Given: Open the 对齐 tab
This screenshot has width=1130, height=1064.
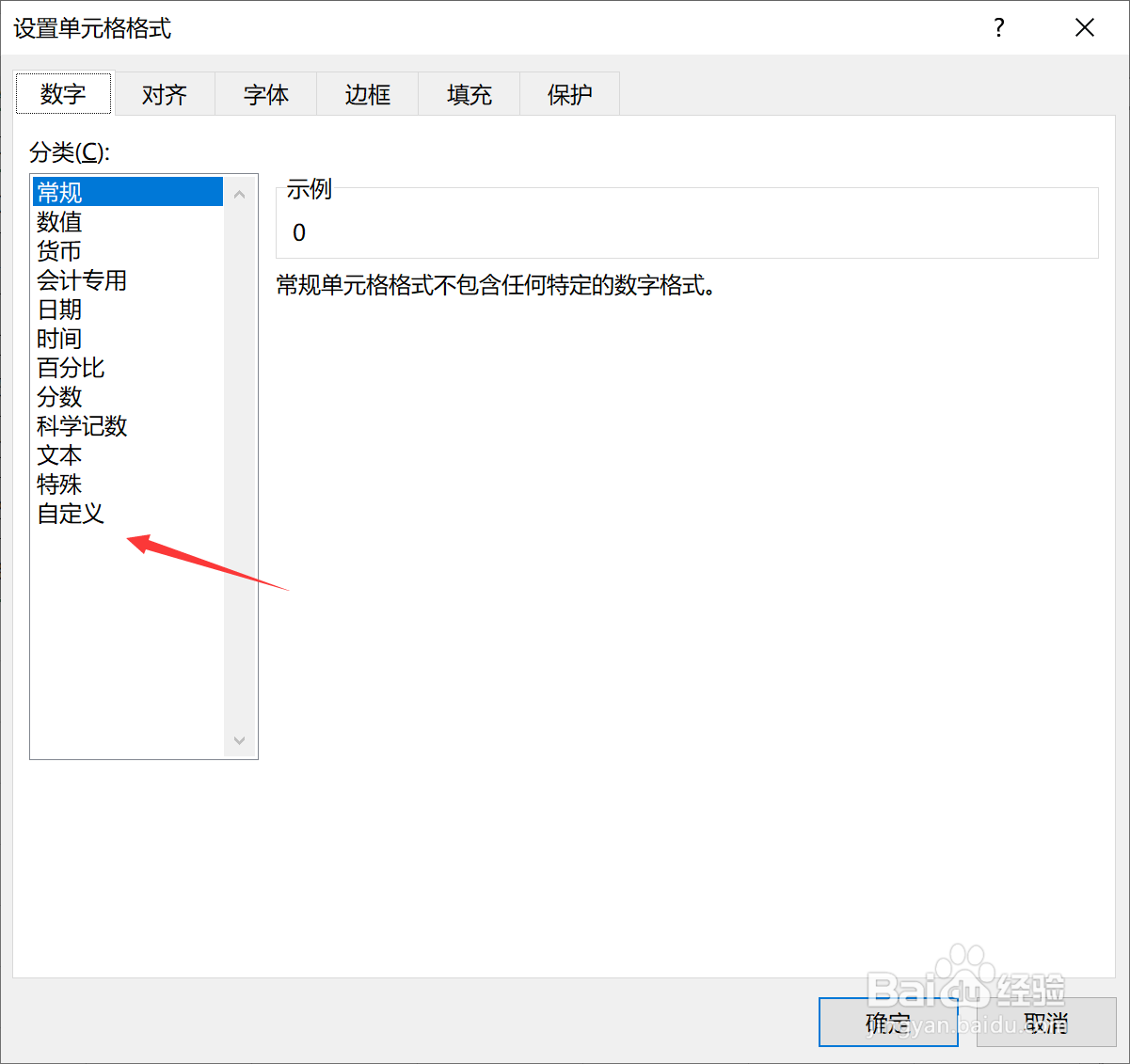Looking at the screenshot, I should pos(165,94).
